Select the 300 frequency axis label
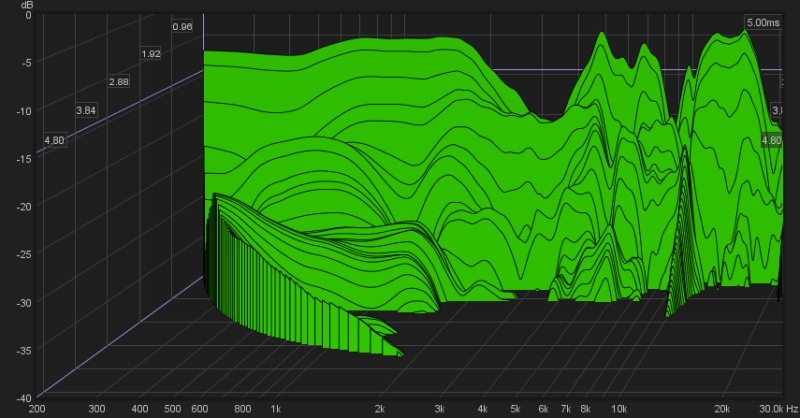The height and width of the screenshot is (418, 800). [97, 409]
